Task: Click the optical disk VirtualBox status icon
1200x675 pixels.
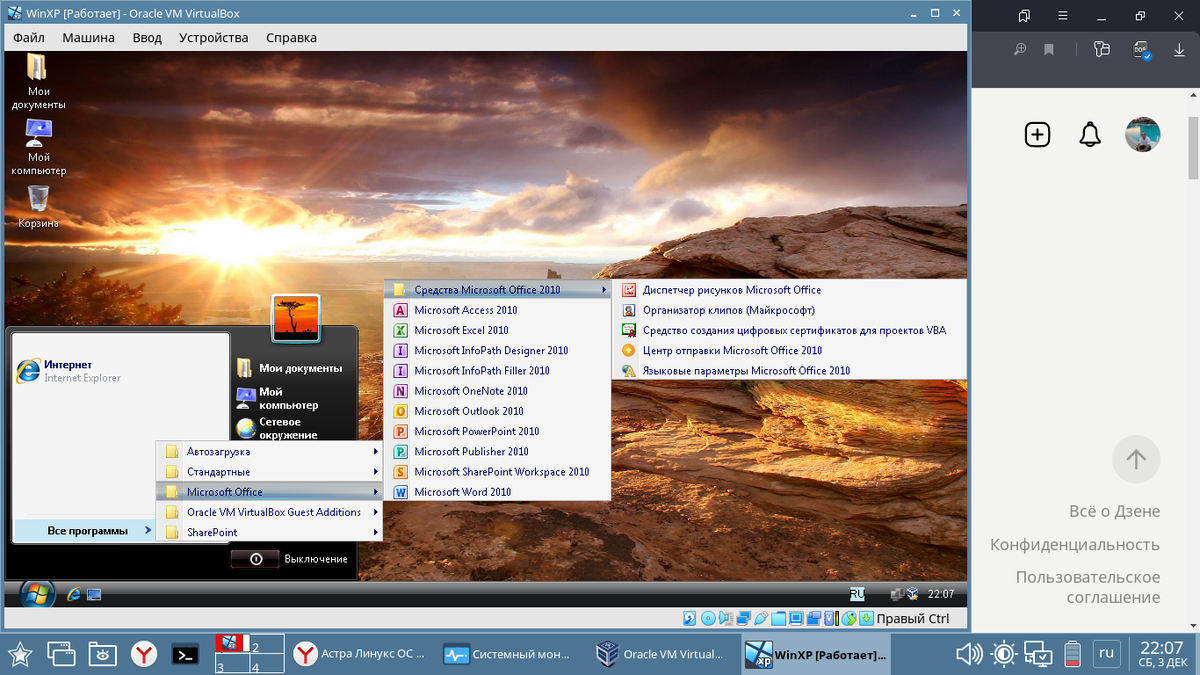Action: point(708,619)
